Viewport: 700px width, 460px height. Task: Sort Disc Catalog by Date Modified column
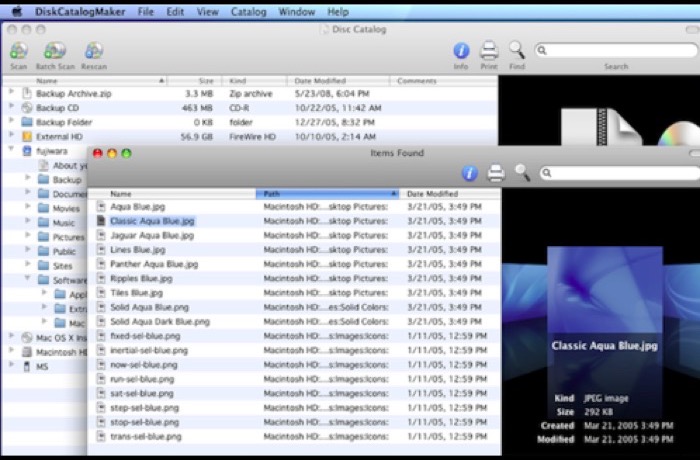coord(338,81)
